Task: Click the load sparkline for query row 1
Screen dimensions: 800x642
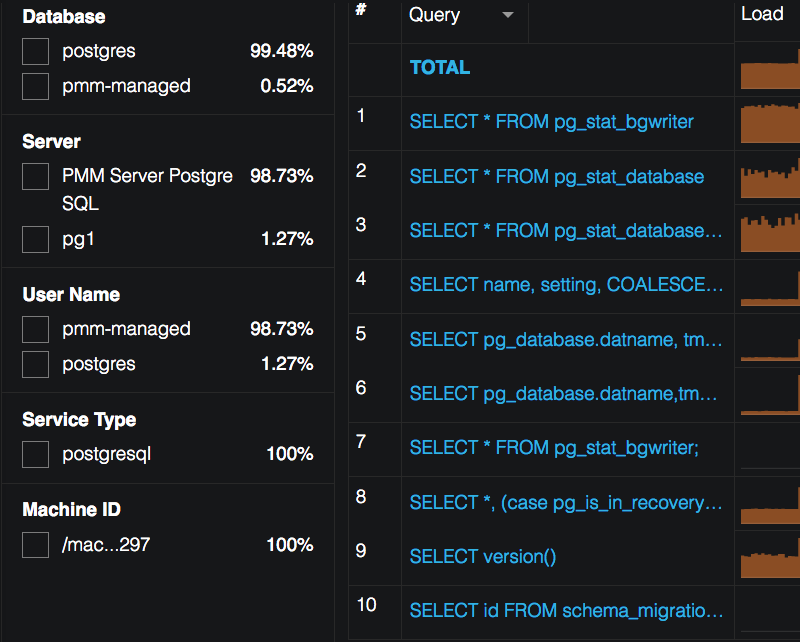Action: (x=770, y=122)
